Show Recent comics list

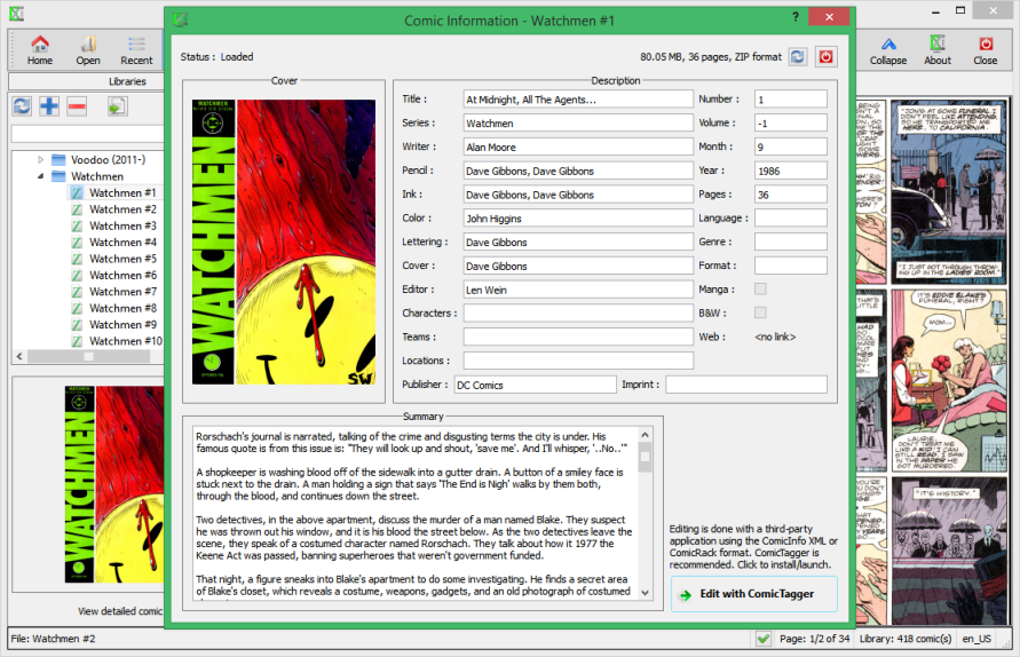pos(136,50)
